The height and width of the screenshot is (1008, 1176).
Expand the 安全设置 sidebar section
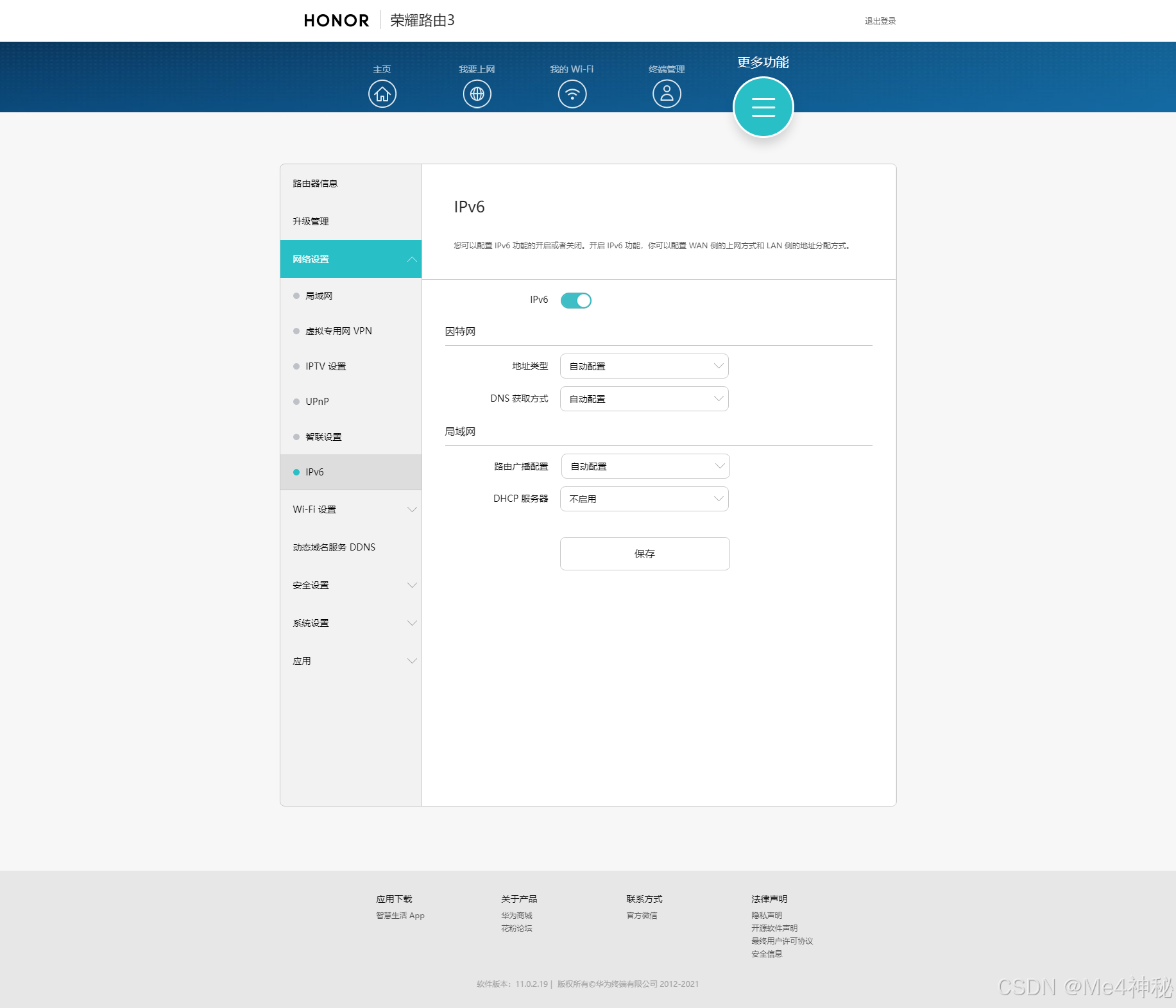point(351,585)
